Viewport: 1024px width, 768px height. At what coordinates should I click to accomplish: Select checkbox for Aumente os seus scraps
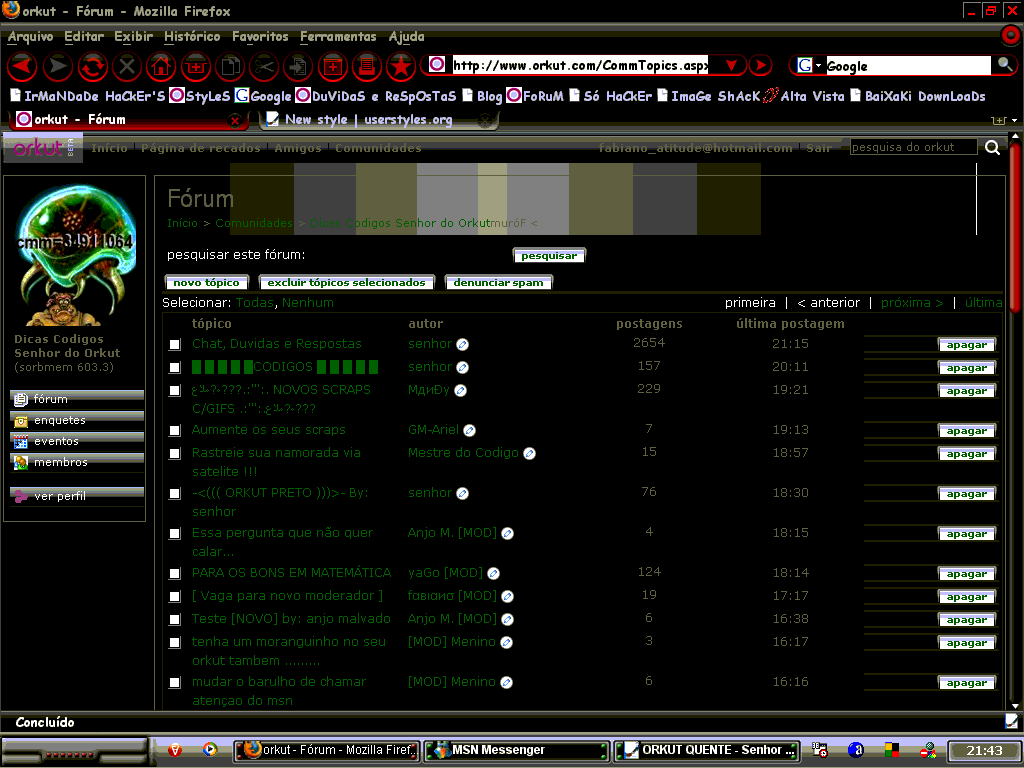pyautogui.click(x=174, y=430)
